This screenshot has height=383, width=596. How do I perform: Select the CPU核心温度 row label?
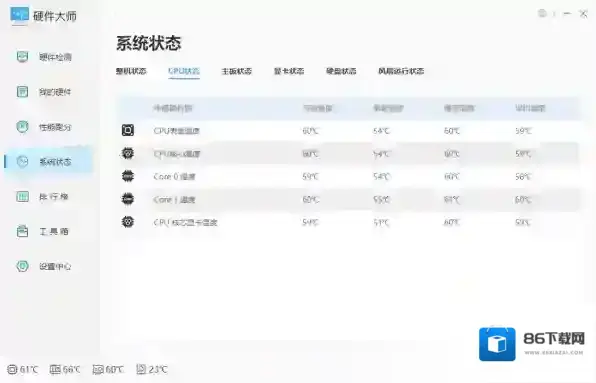pos(177,154)
